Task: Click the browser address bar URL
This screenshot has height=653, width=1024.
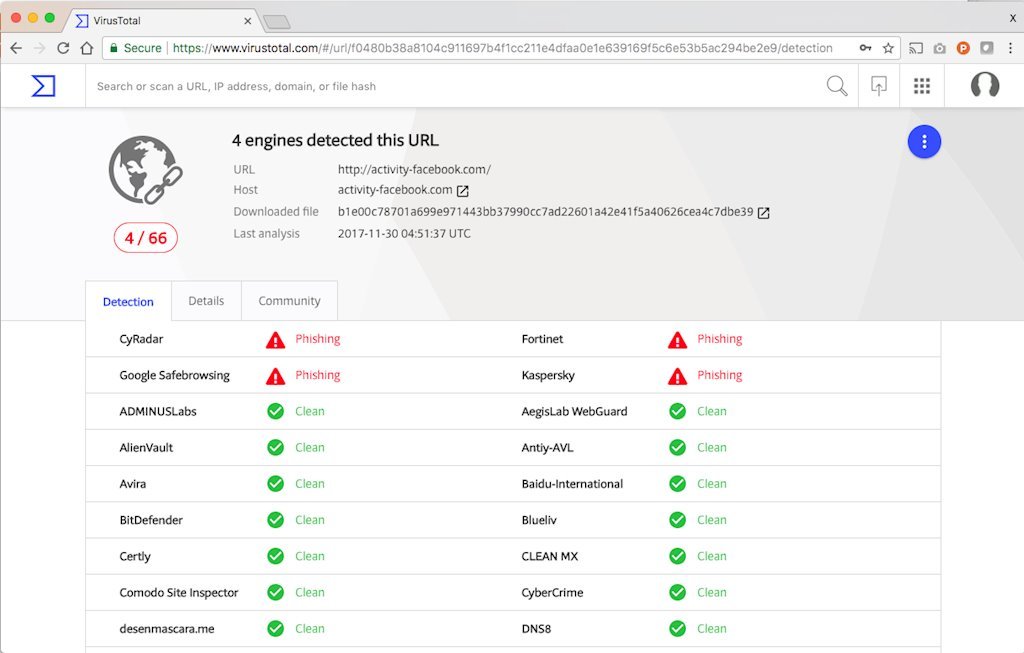Action: pos(500,48)
